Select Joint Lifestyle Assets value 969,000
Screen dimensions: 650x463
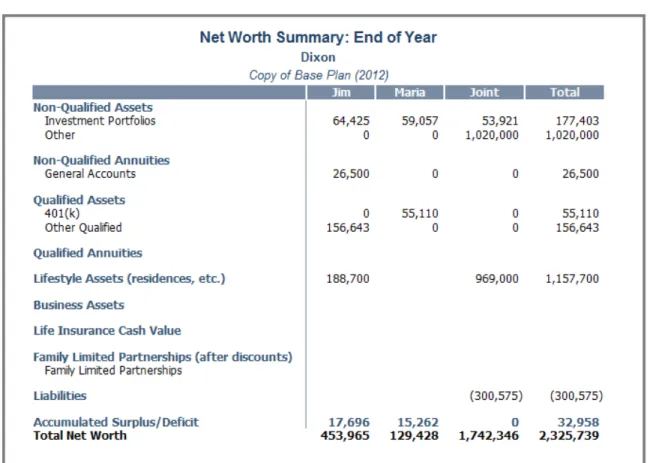pos(497,279)
